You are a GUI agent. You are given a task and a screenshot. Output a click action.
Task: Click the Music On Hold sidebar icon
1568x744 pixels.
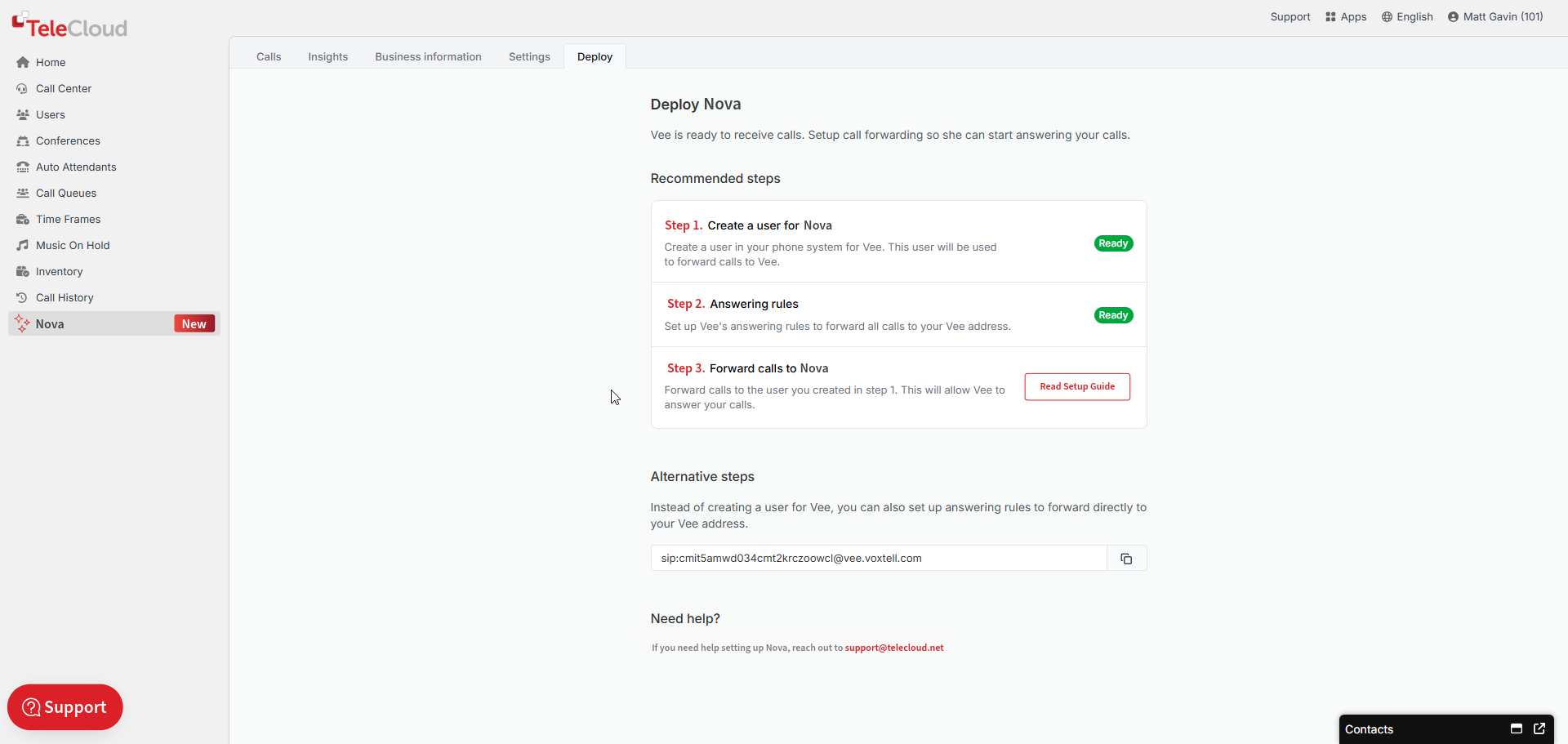tap(22, 245)
